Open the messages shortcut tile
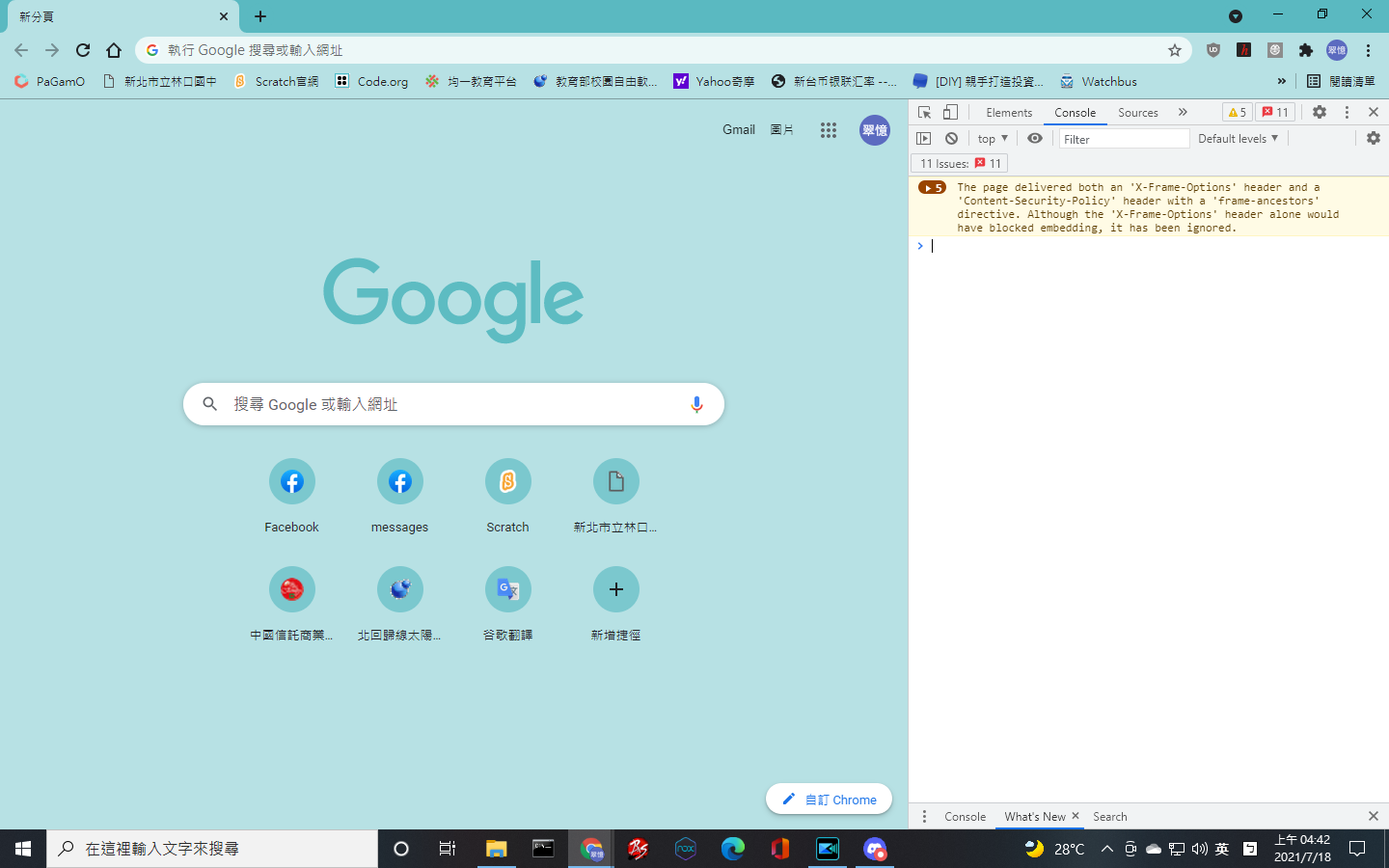 [399, 496]
